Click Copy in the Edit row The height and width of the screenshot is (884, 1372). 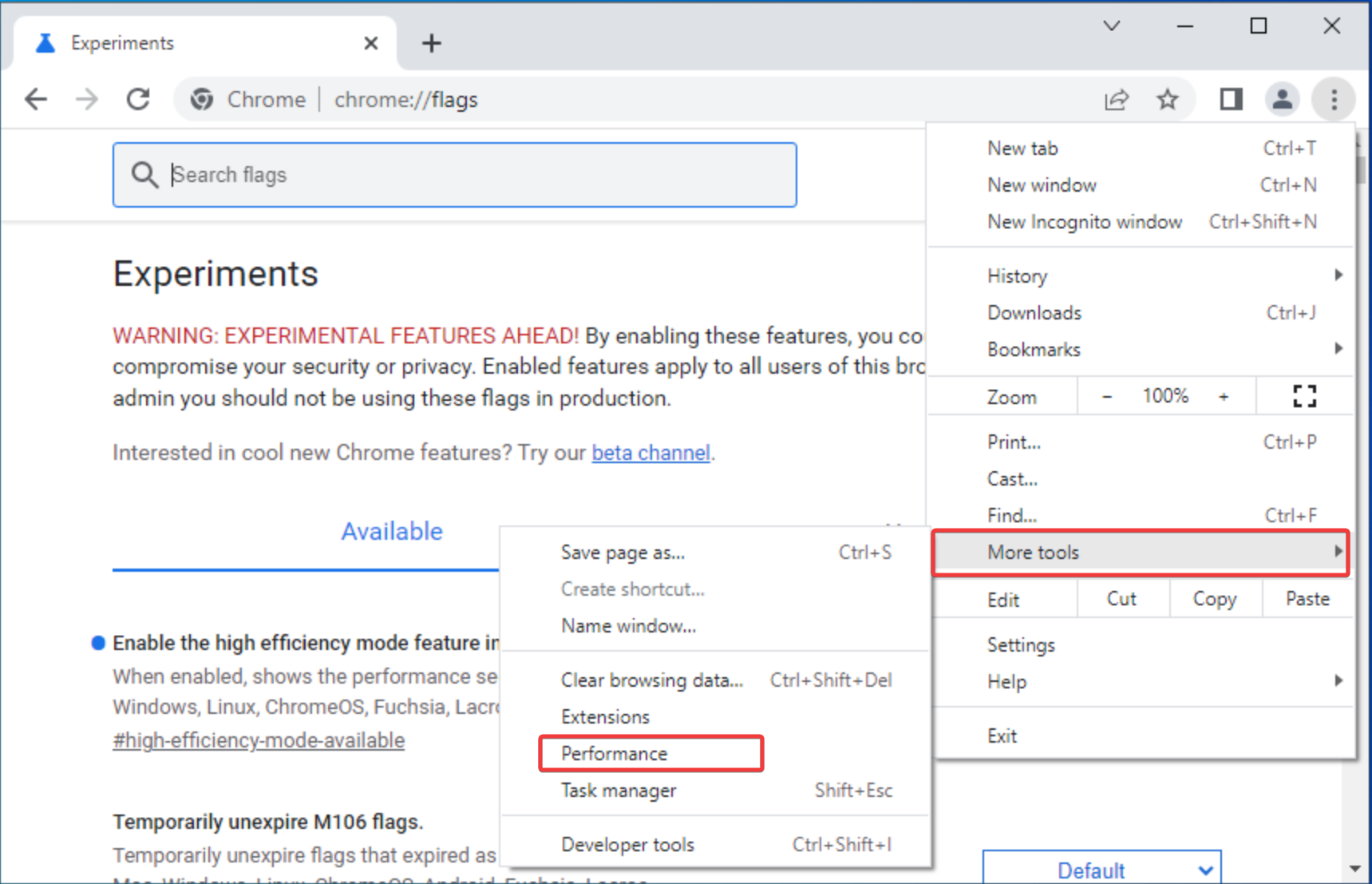[x=1215, y=599]
